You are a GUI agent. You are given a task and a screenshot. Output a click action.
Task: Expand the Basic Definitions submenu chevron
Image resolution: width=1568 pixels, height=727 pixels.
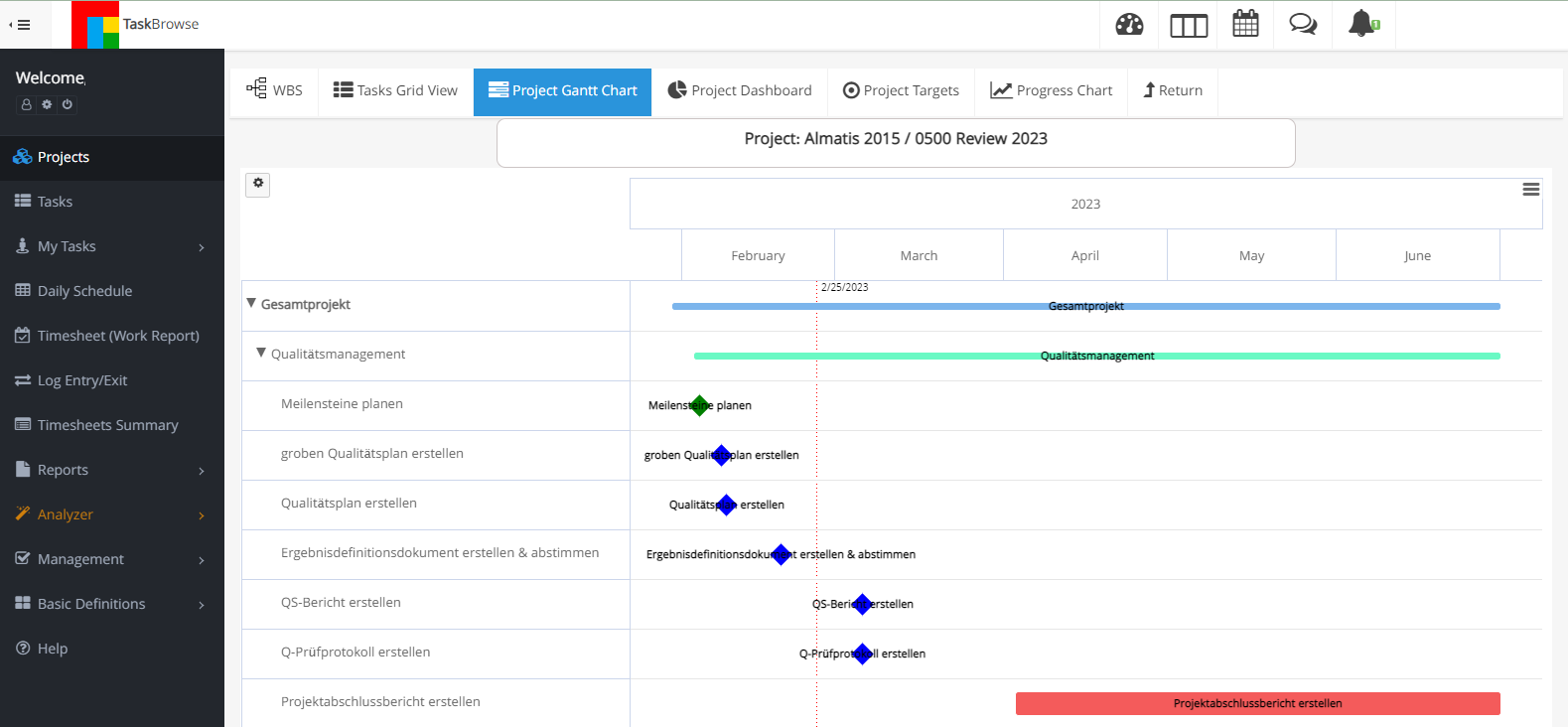coord(202,605)
